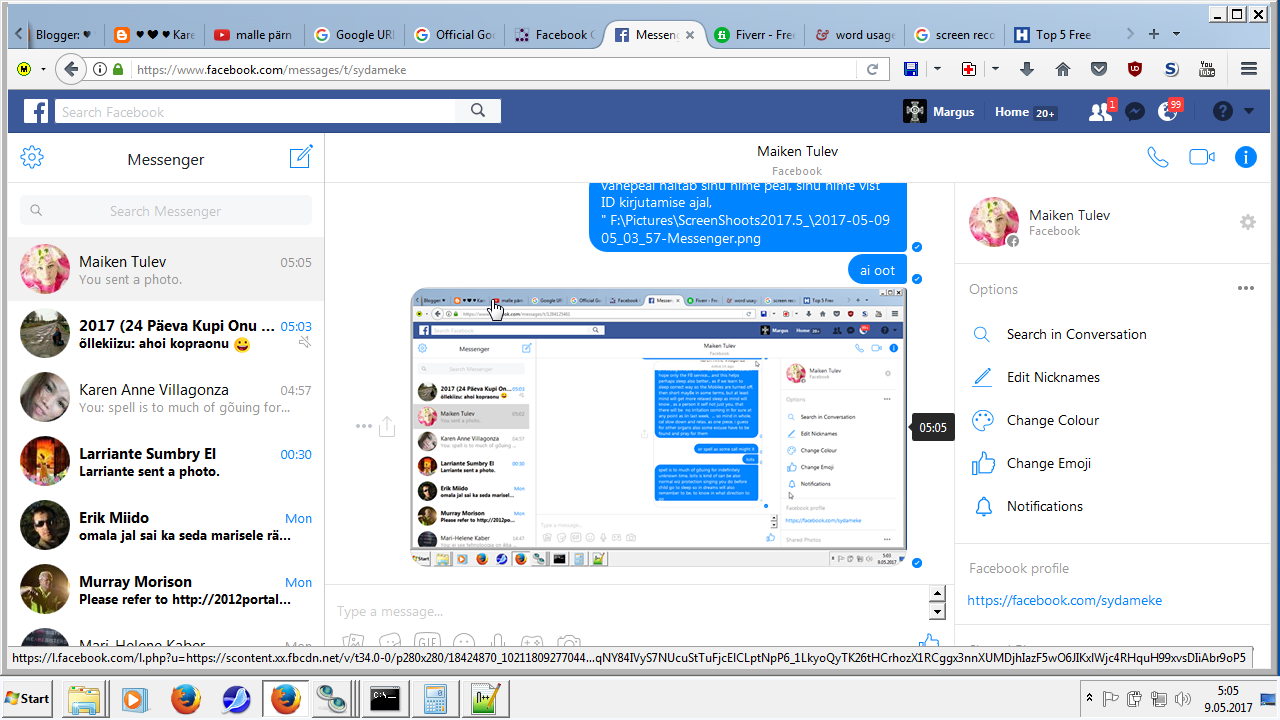Open the Karen Anne Villagonza conversation
Viewport: 1280px width, 720px height.
(166, 397)
